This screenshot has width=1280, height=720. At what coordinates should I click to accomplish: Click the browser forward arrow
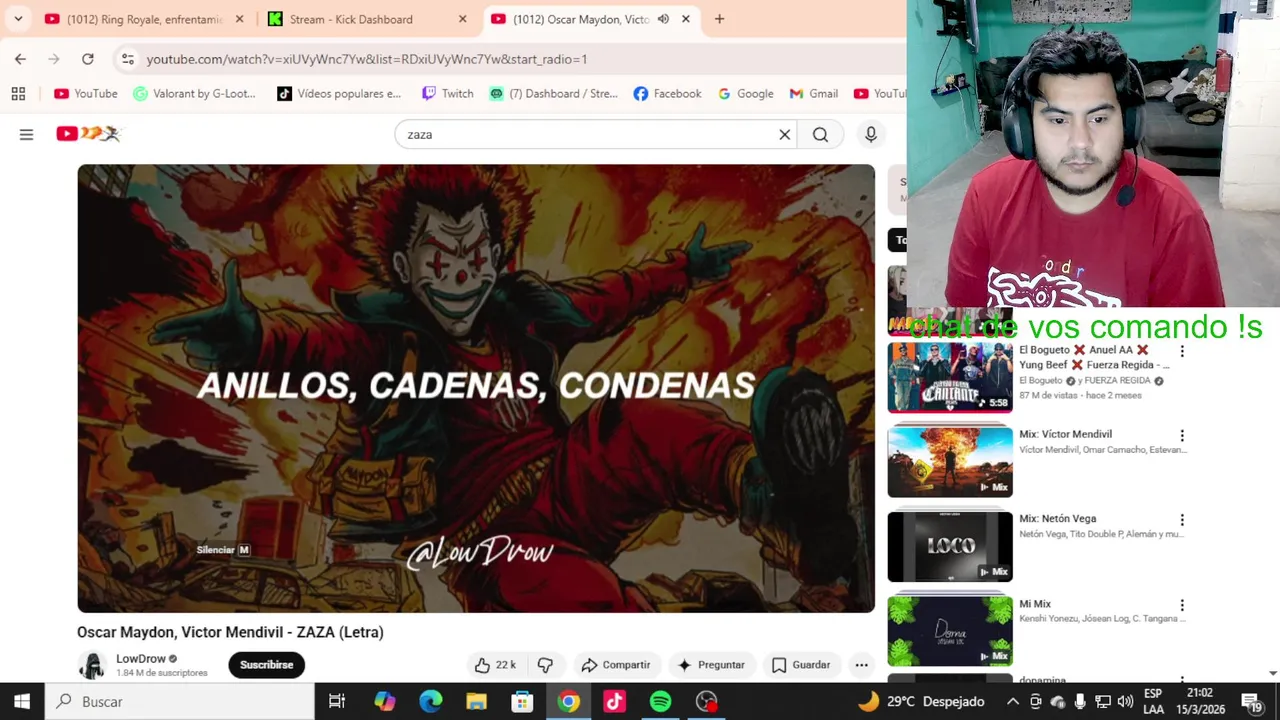click(x=54, y=59)
